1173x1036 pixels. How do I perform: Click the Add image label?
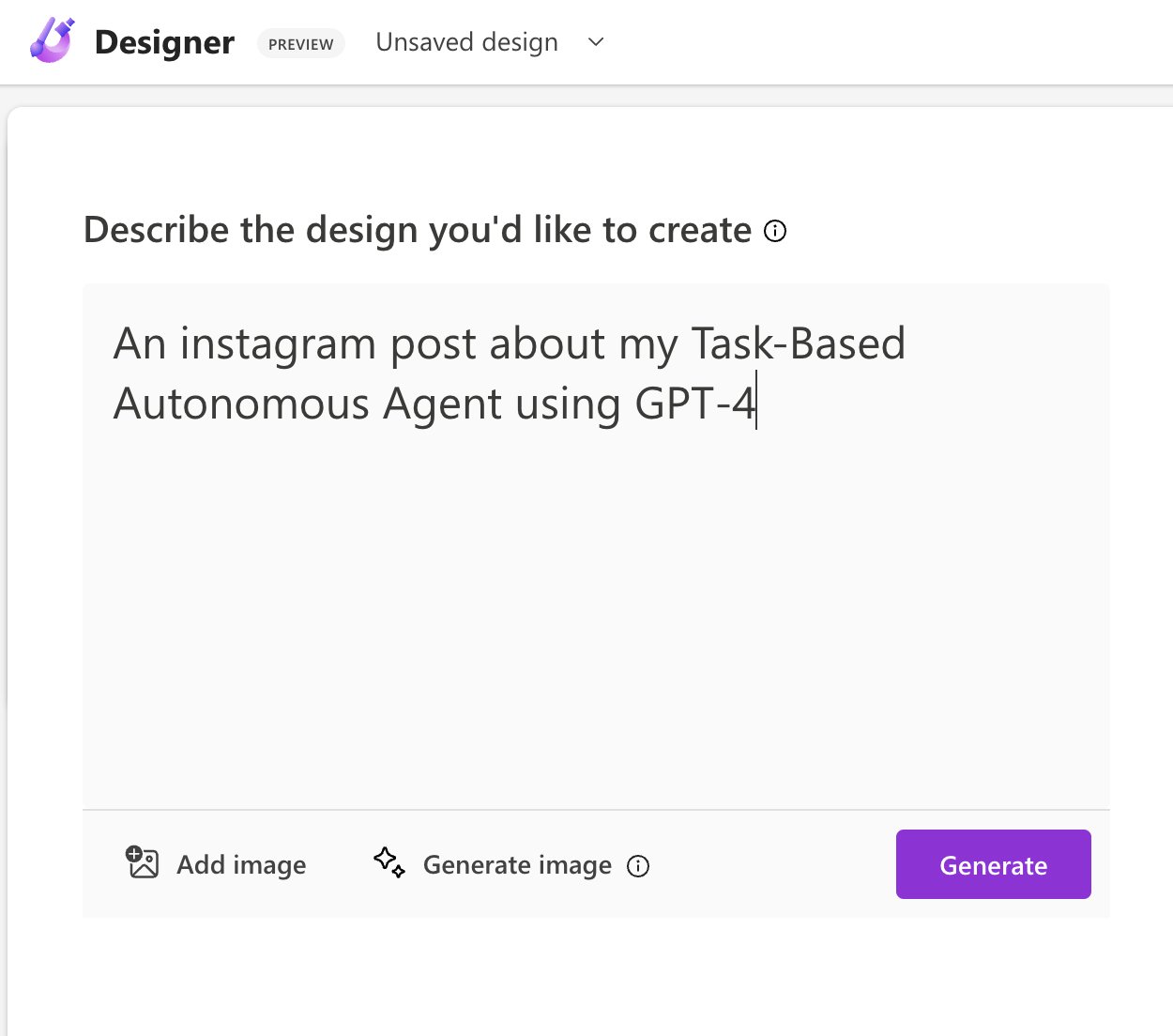click(x=241, y=864)
